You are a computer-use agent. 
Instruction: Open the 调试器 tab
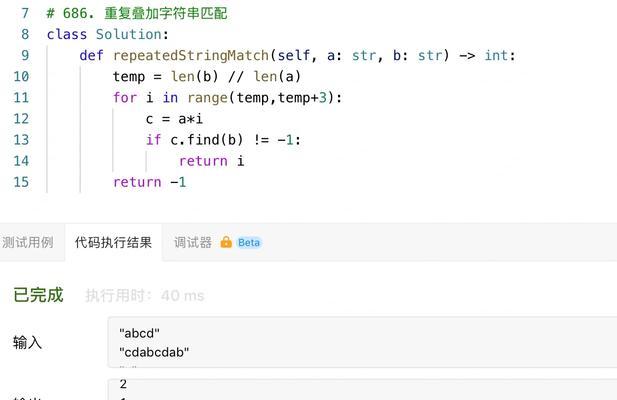click(x=193, y=242)
